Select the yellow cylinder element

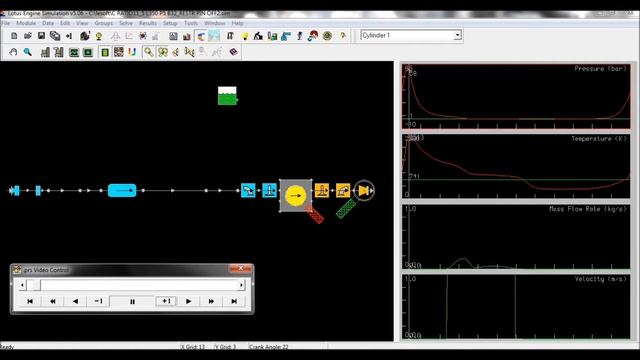pyautogui.click(x=296, y=196)
